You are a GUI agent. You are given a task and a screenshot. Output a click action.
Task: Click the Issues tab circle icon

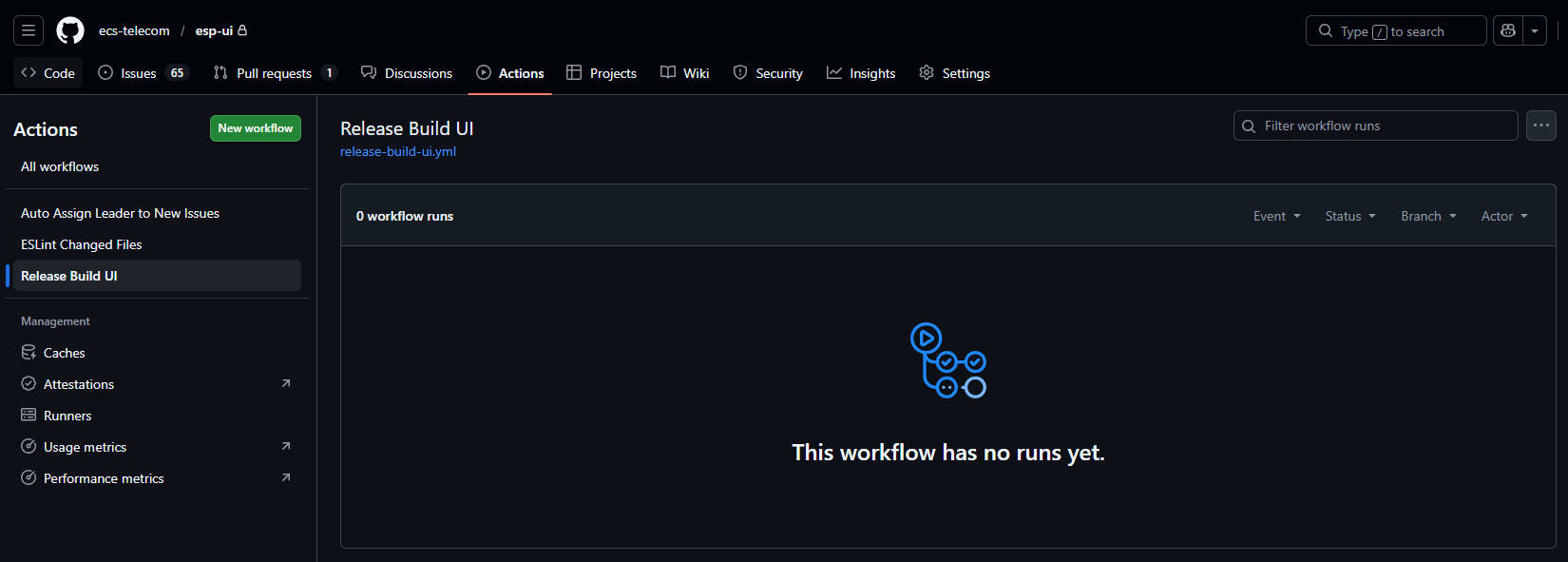(x=105, y=72)
